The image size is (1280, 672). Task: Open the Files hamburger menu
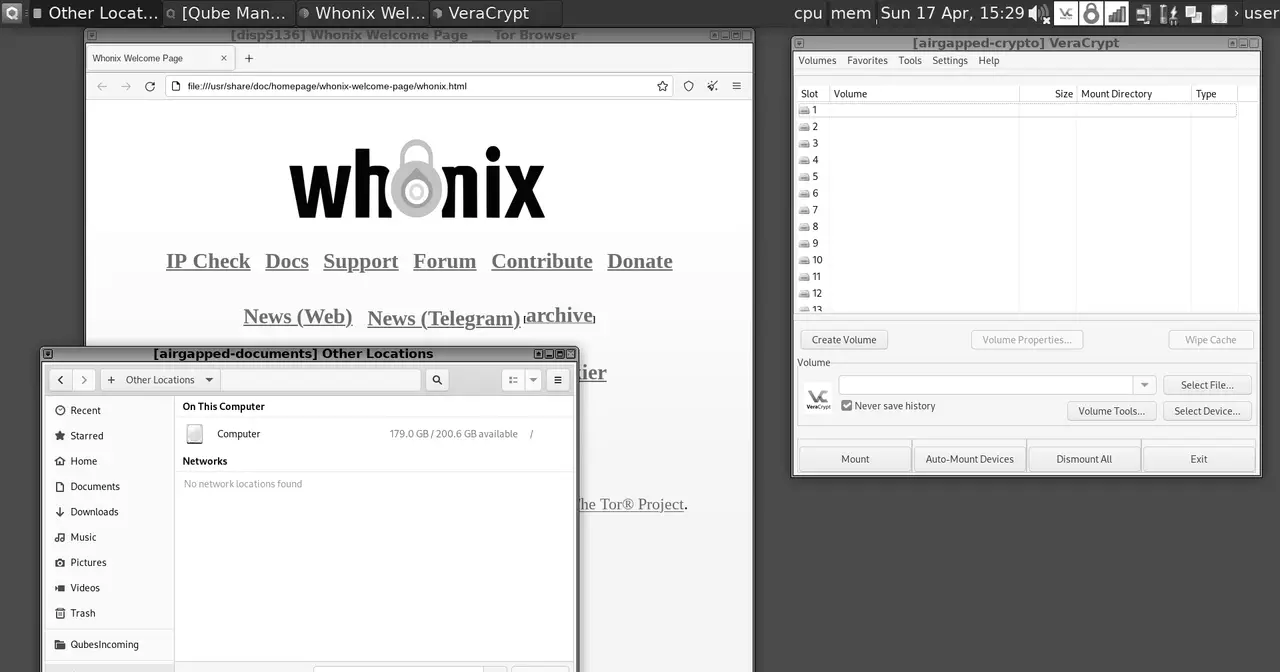pyautogui.click(x=558, y=380)
